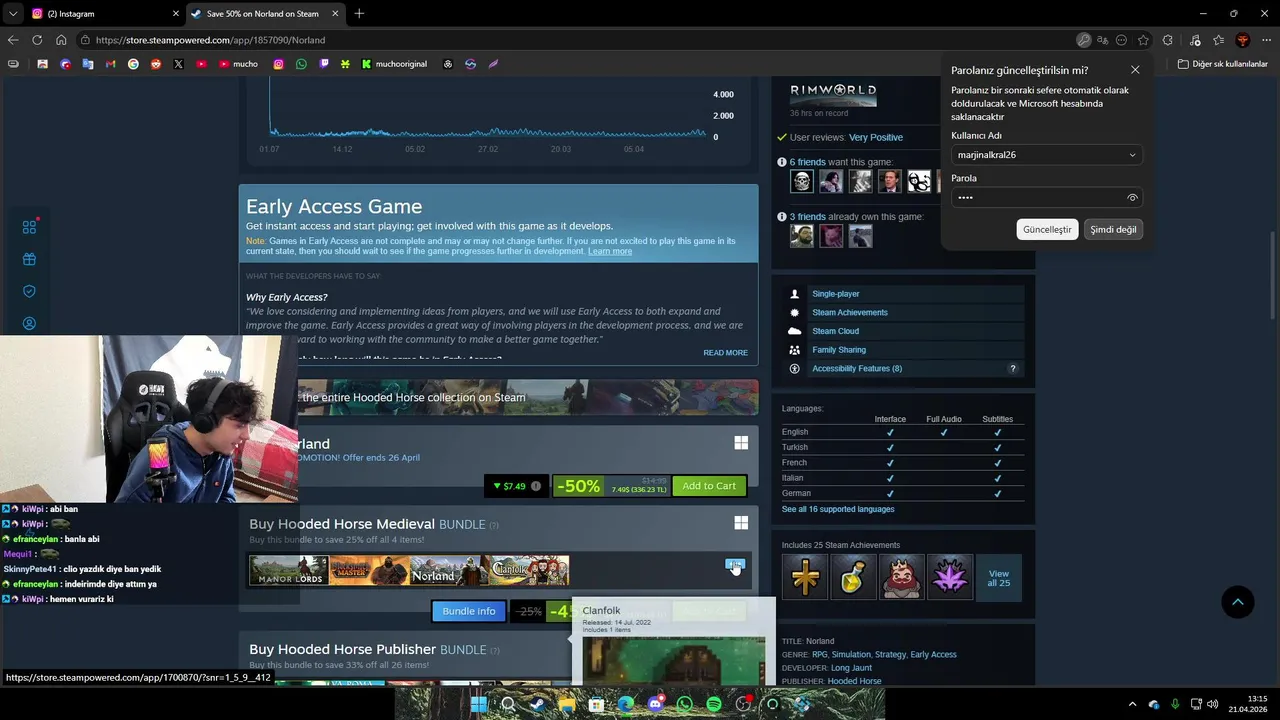
Task: Click the browser back arrow
Action: (x=13, y=40)
